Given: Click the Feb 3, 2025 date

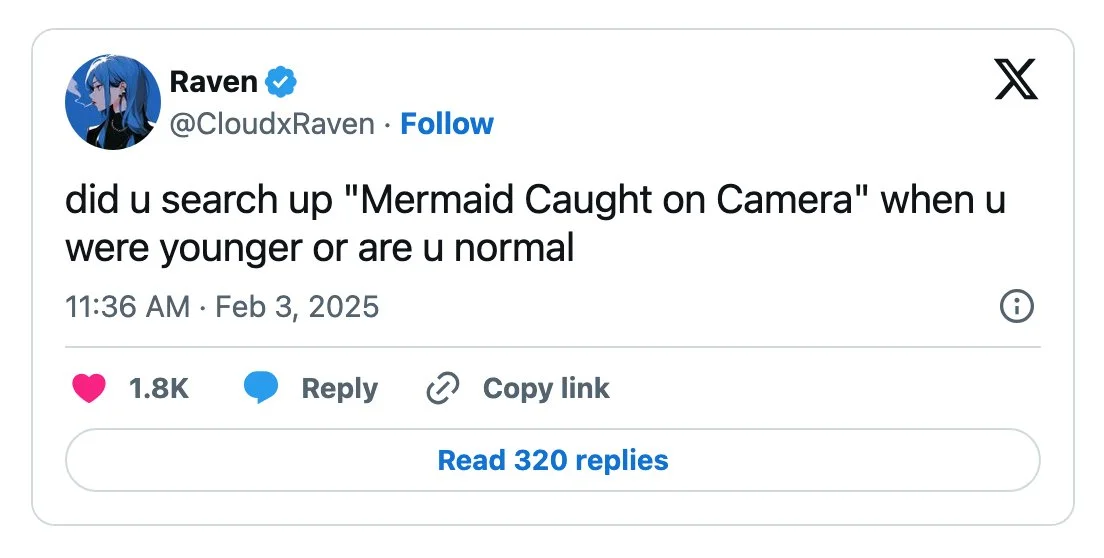Looking at the screenshot, I should tap(297, 307).
